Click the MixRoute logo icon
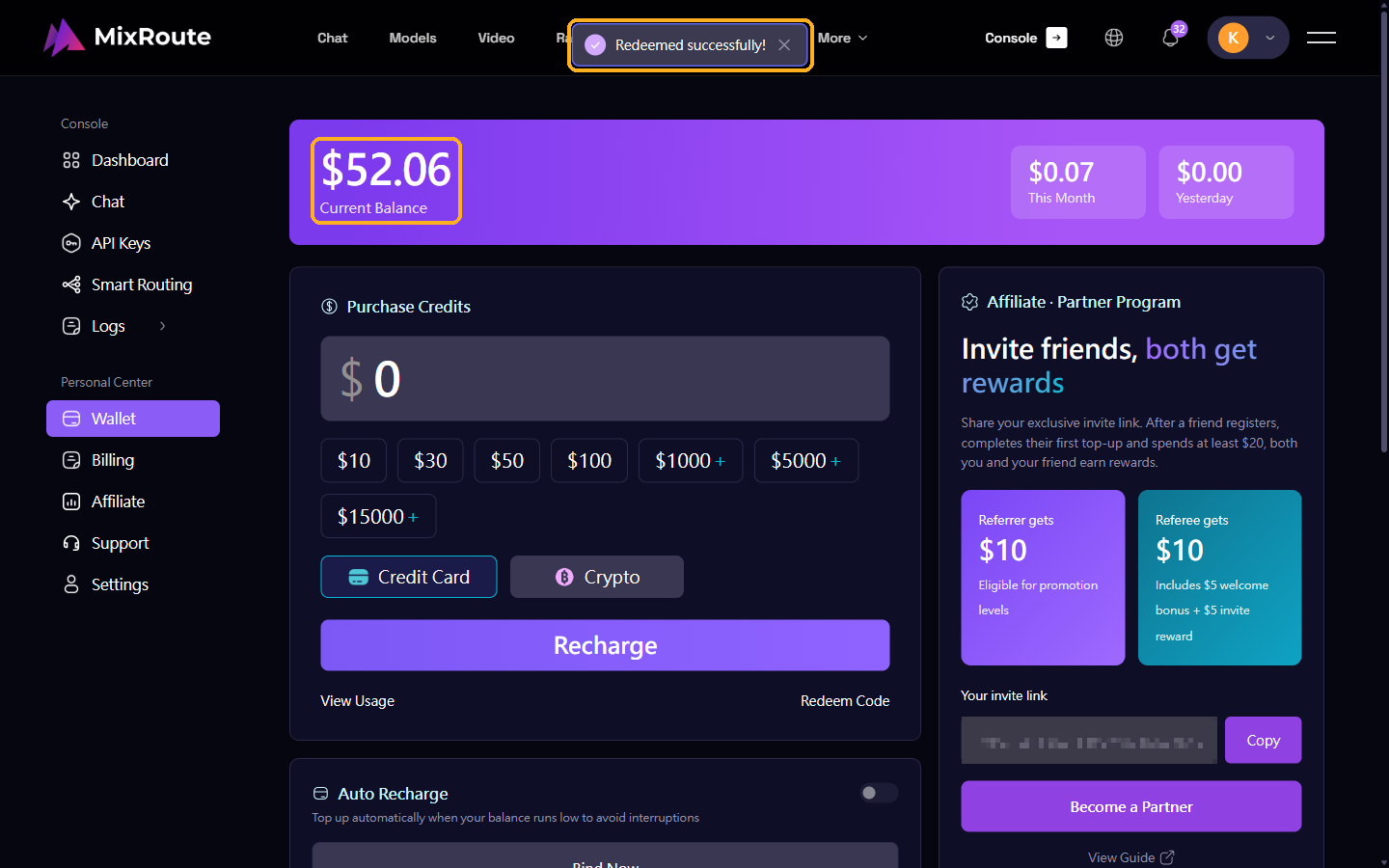Viewport: 1389px width, 868px height. click(64, 38)
